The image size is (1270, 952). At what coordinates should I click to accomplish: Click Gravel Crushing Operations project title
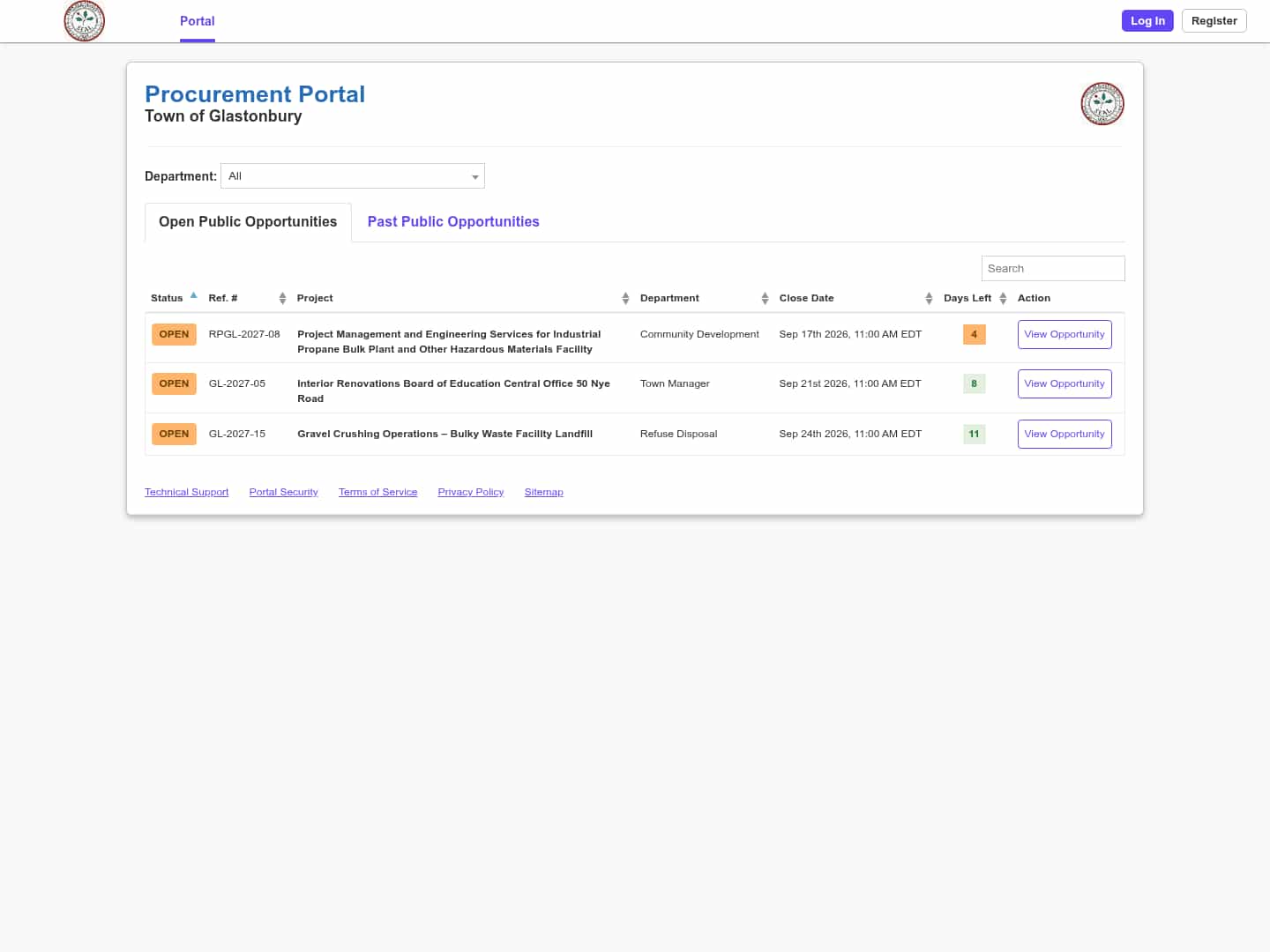[444, 434]
